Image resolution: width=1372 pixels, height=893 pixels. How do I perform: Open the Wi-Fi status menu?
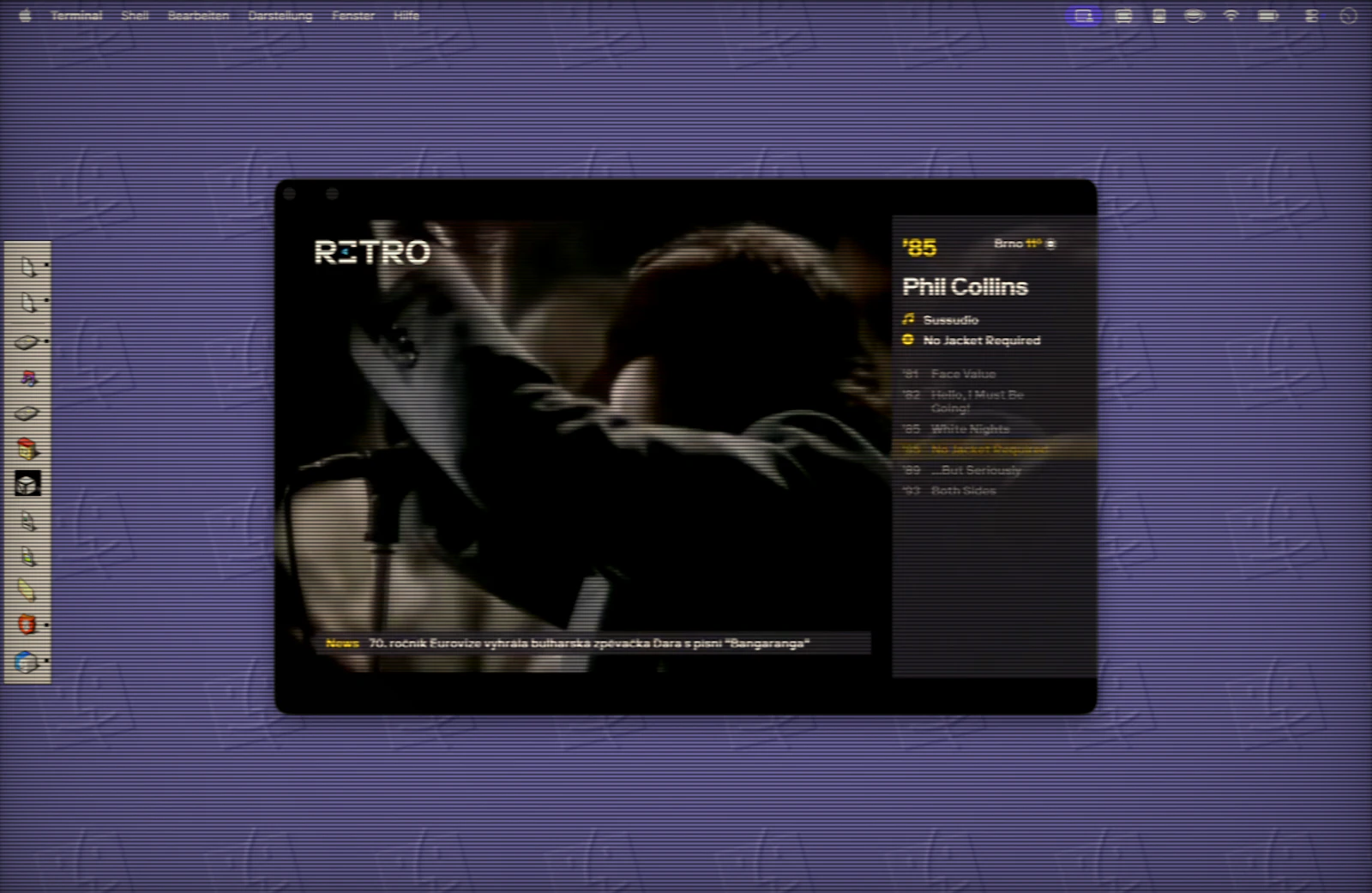tap(1231, 15)
